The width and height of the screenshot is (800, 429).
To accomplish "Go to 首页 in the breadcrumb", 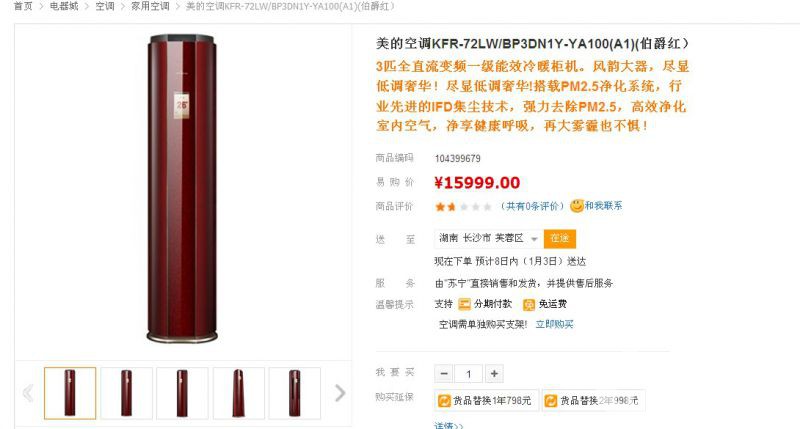I will tap(23, 6).
